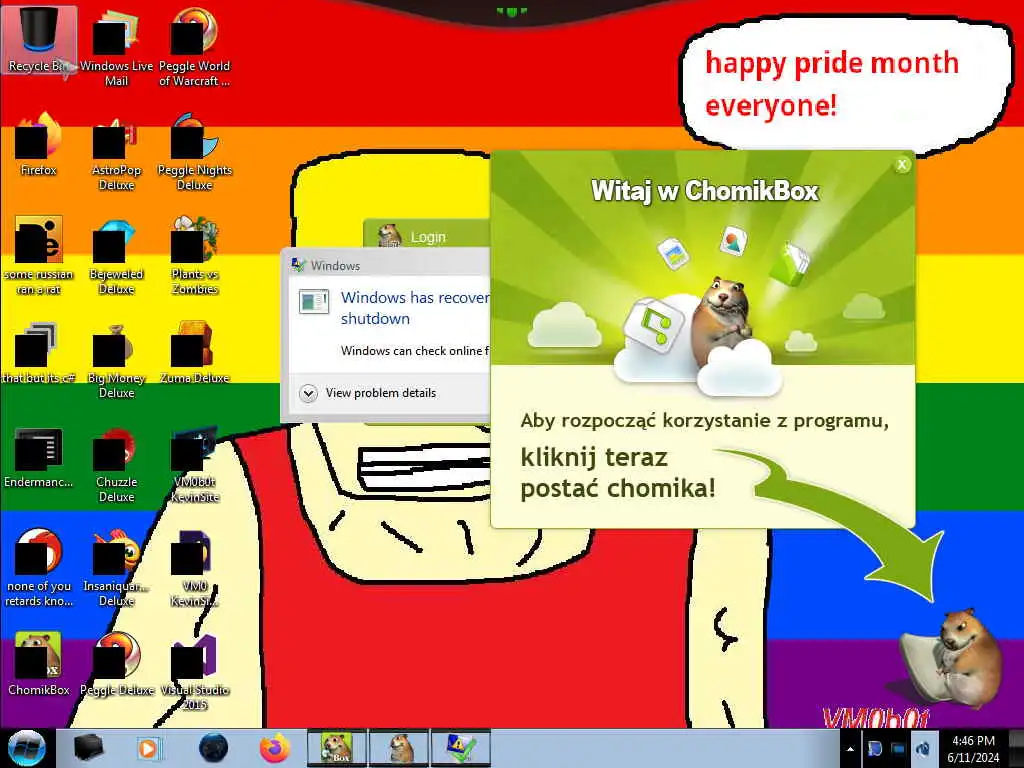1024x768 pixels.
Task: Click 'Aby rozpocząć korzystanie z programu' text
Action: [x=705, y=420]
